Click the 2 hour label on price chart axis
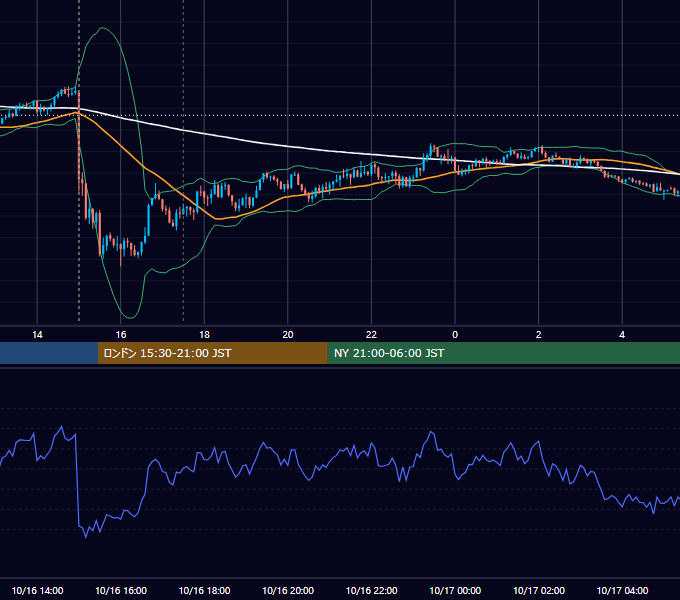The image size is (680, 600). (539, 335)
